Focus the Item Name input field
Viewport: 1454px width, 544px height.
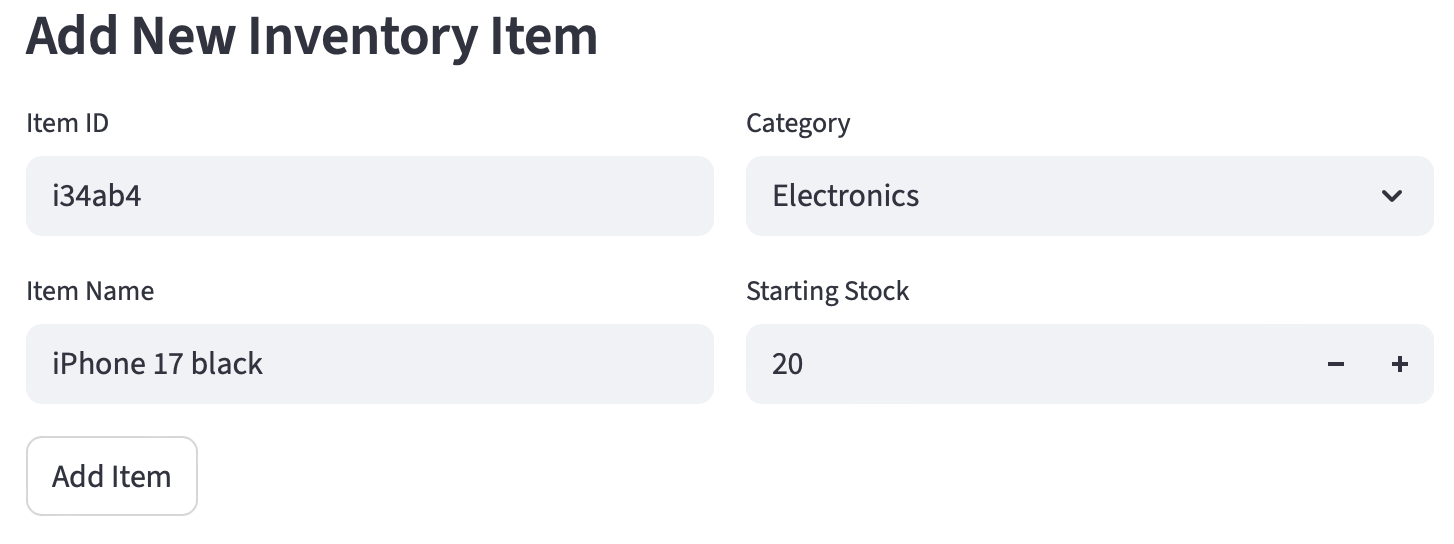pyautogui.click(x=369, y=364)
